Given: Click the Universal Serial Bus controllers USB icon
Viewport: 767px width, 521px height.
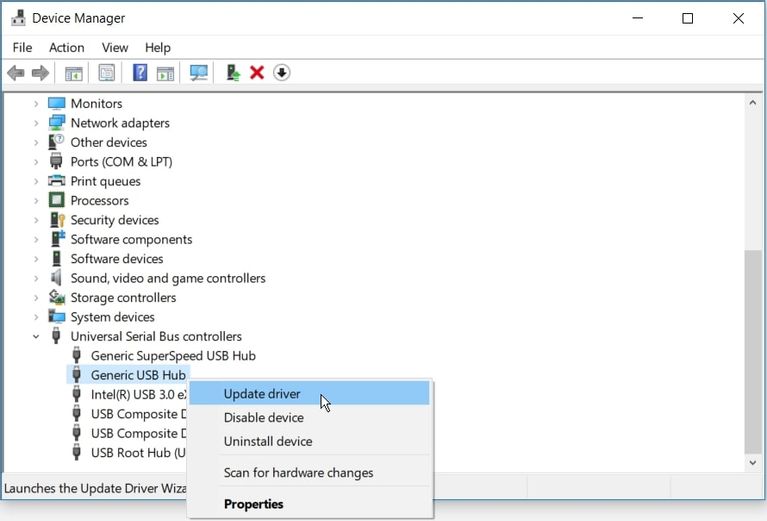Looking at the screenshot, I should (x=56, y=336).
